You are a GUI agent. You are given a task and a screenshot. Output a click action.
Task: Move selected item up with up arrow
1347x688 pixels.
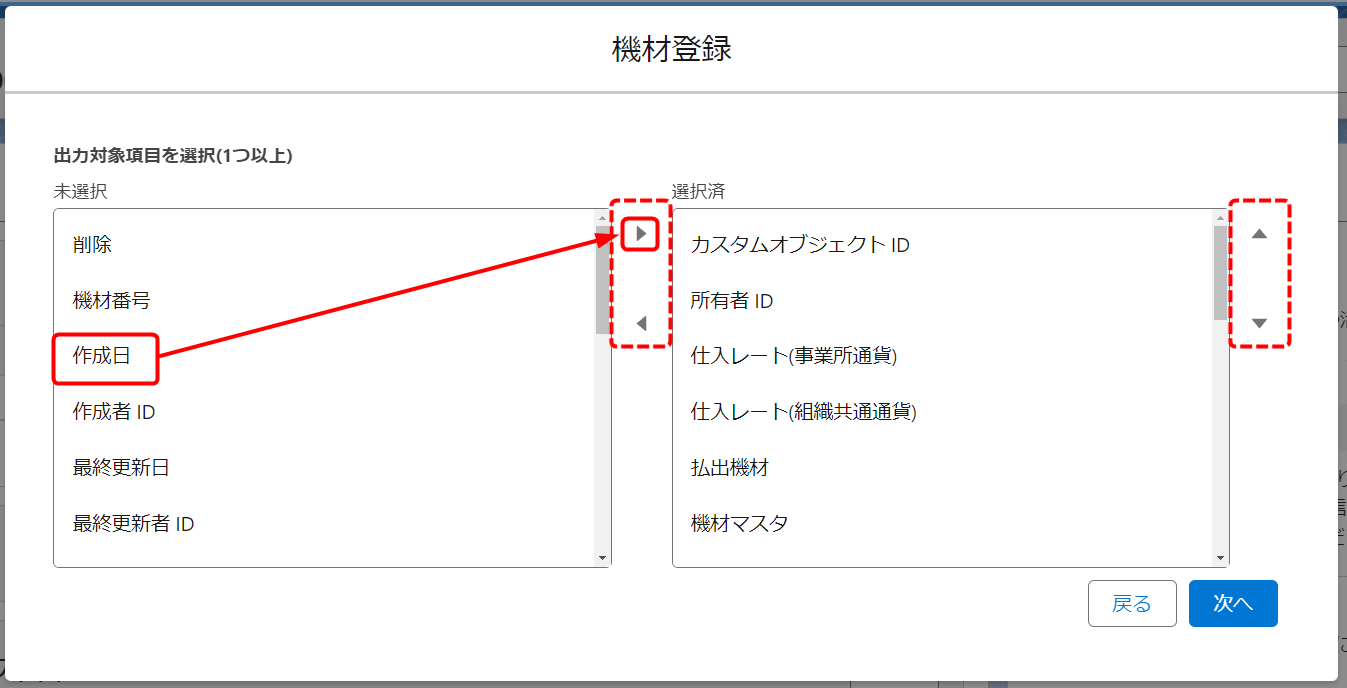coord(1259,234)
